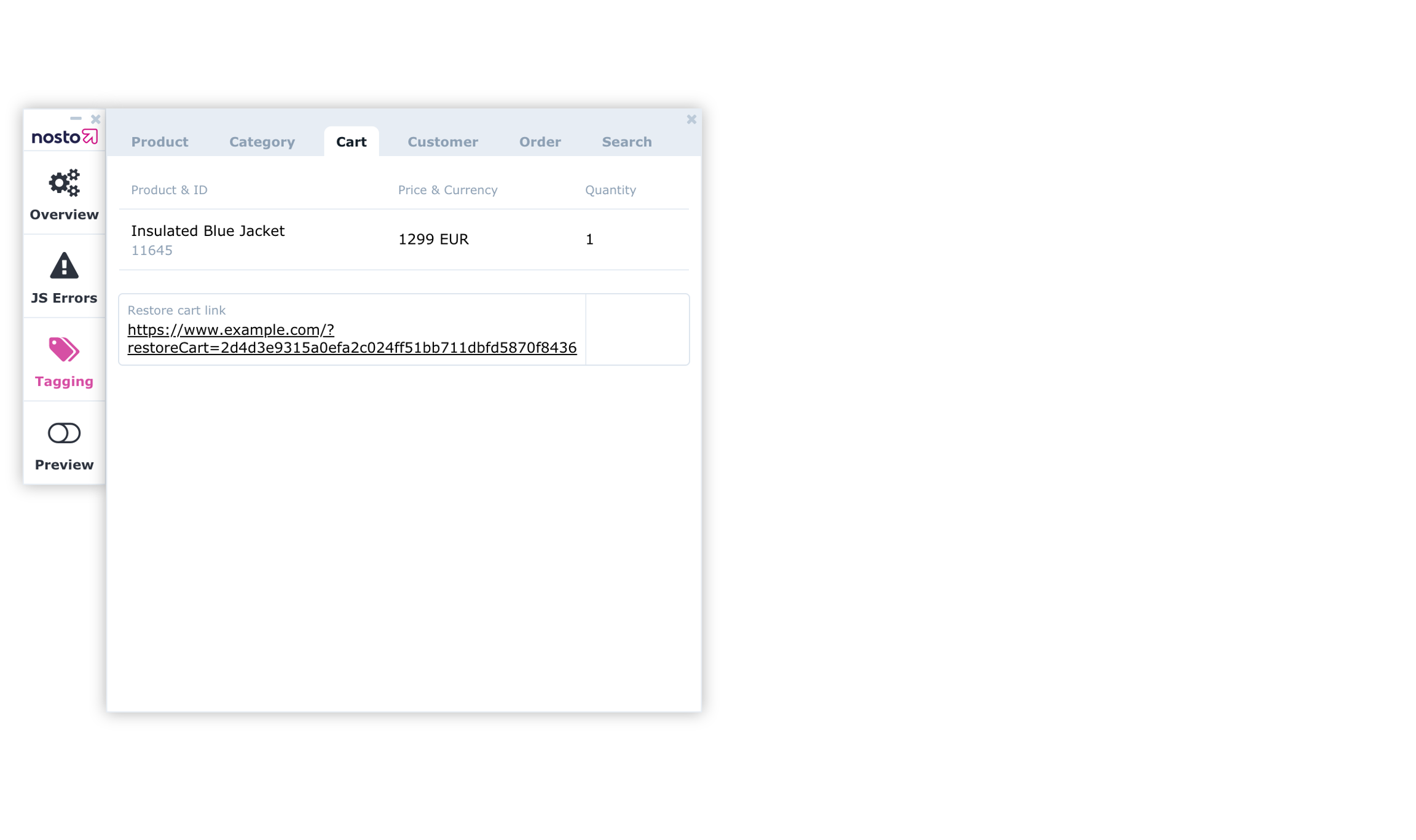
Task: Open the Customer tab
Action: point(442,142)
